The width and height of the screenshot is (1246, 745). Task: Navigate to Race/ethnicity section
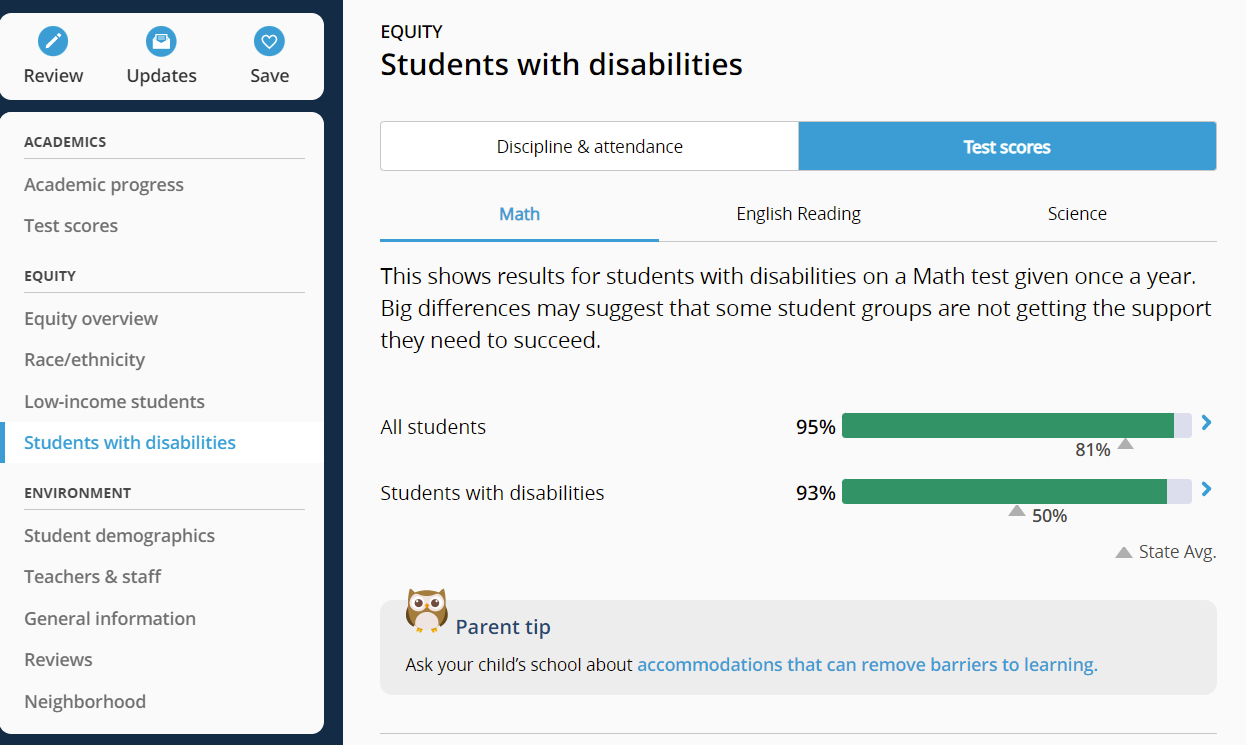pos(85,360)
